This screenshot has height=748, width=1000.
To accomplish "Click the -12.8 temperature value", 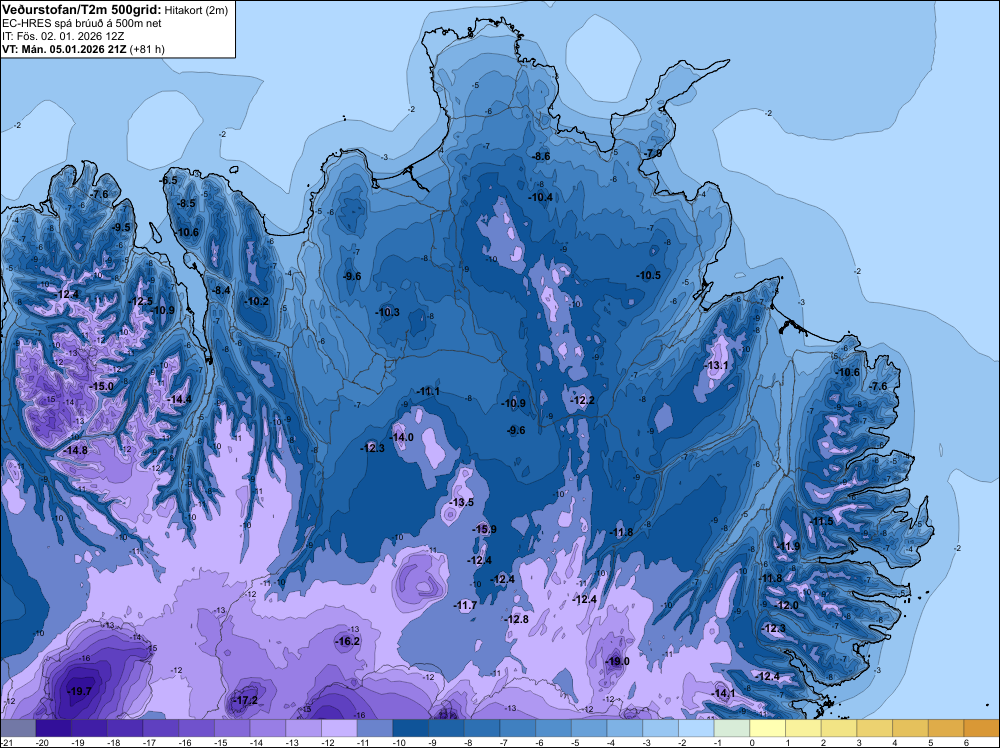I will point(516,620).
